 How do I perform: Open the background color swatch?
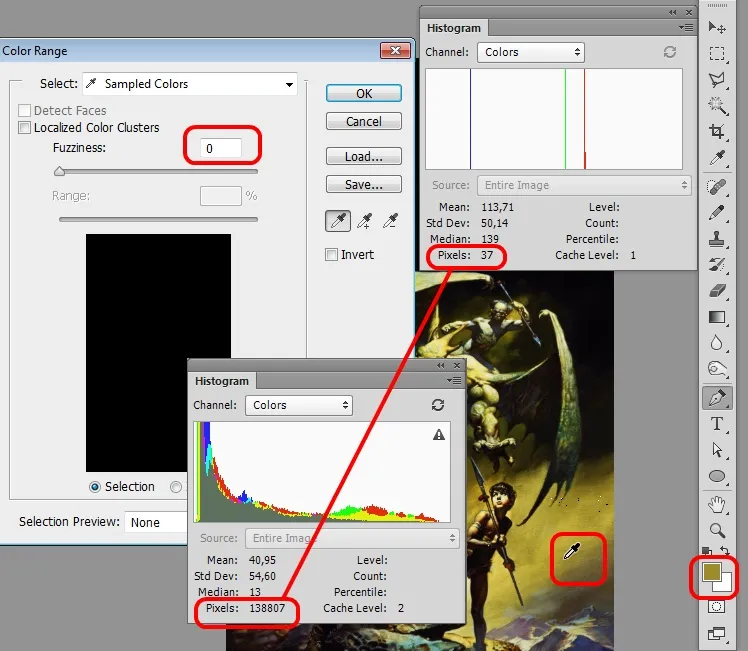pos(726,586)
